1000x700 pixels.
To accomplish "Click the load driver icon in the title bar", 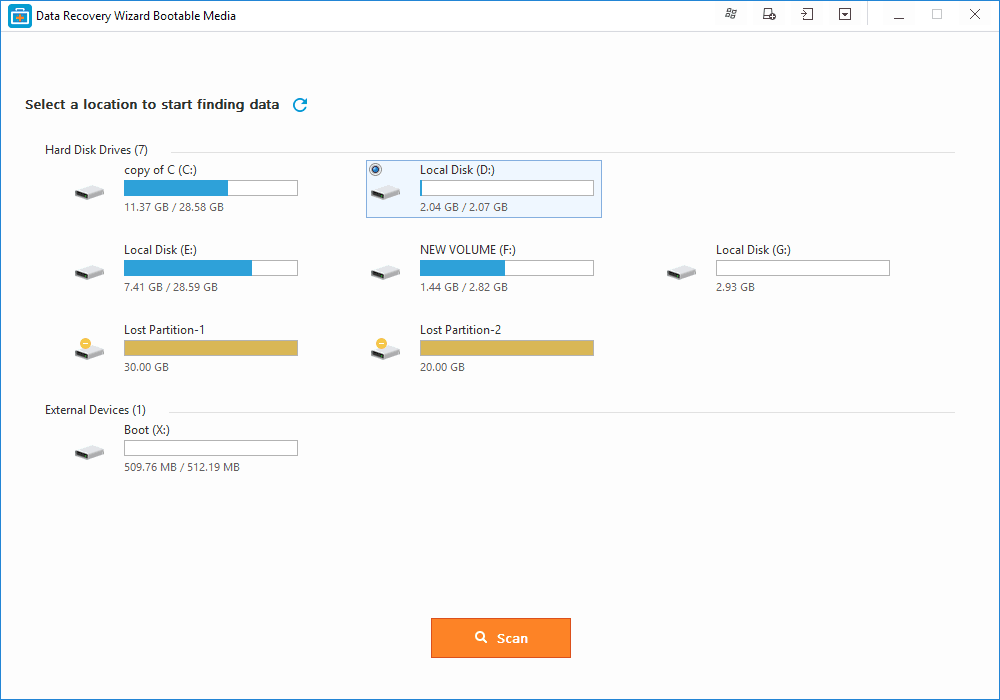I will (x=769, y=14).
